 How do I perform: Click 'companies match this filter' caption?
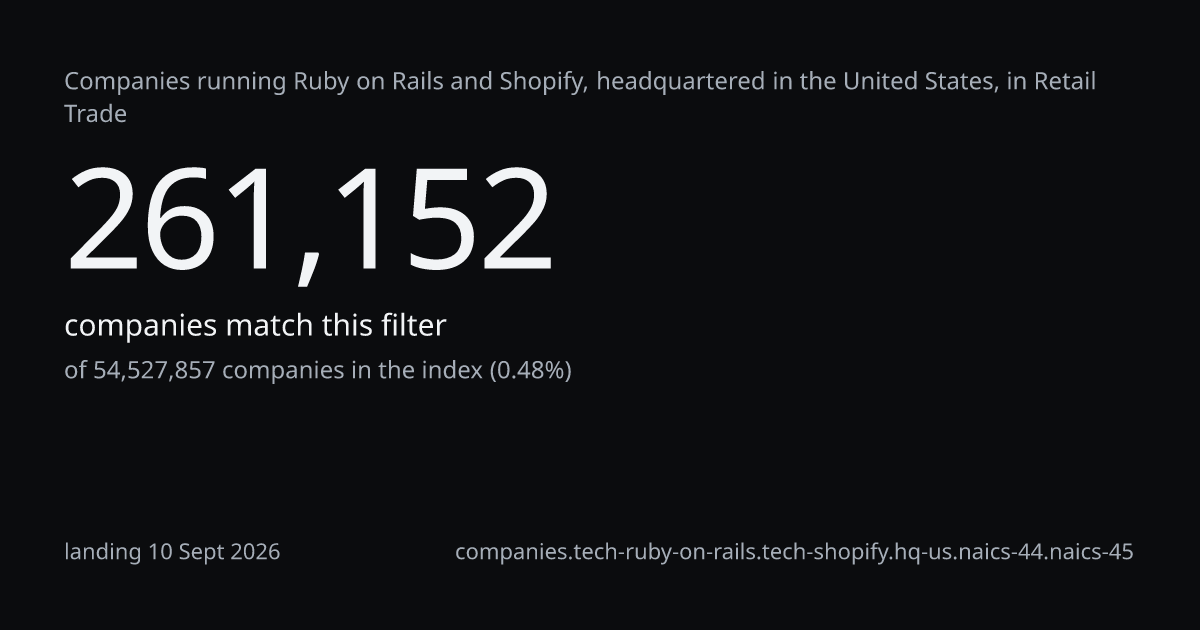pyautogui.click(x=255, y=326)
